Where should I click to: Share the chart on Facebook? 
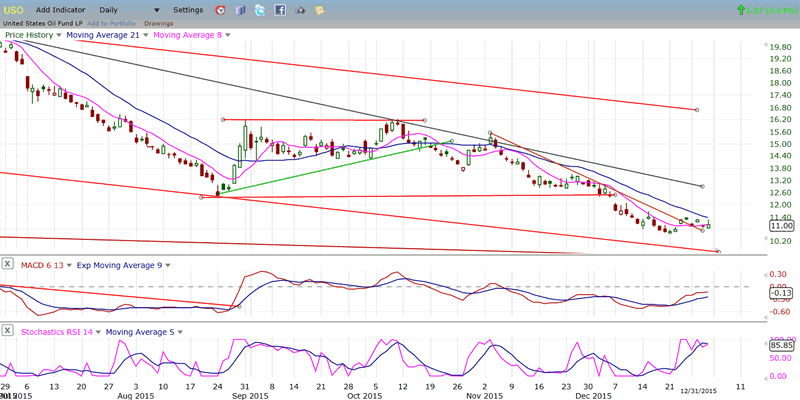279,10
